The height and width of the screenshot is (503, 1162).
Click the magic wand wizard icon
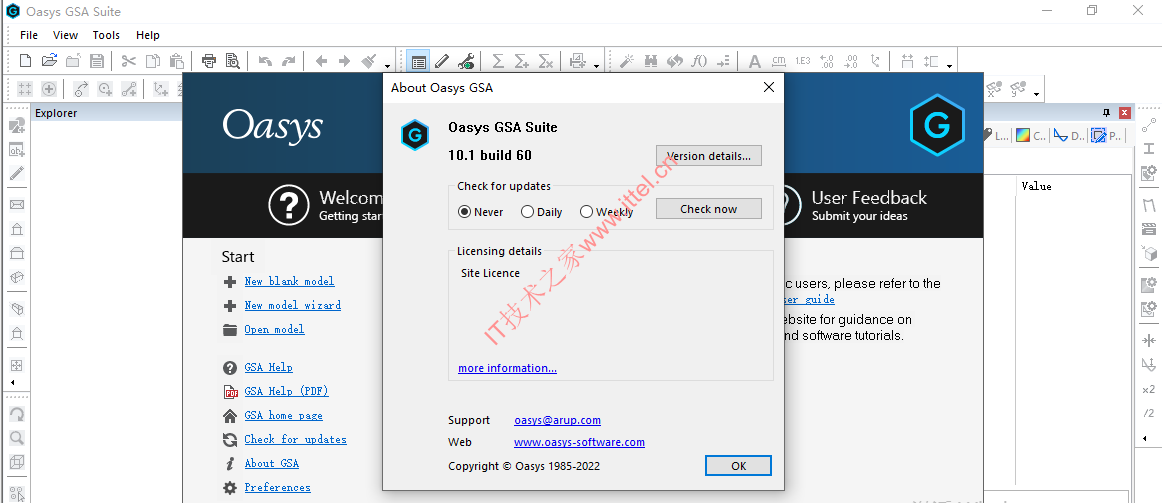coord(627,61)
